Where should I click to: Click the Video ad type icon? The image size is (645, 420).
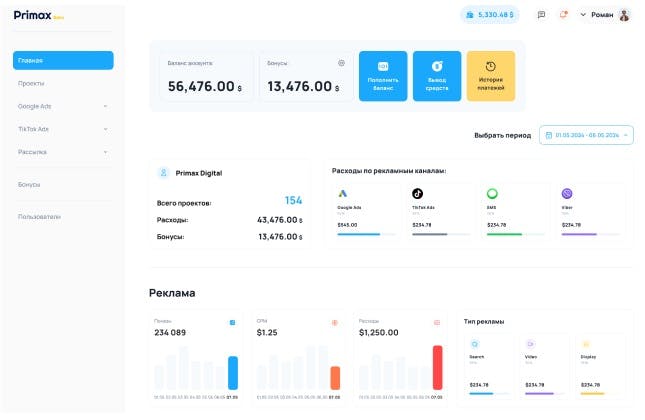530,344
